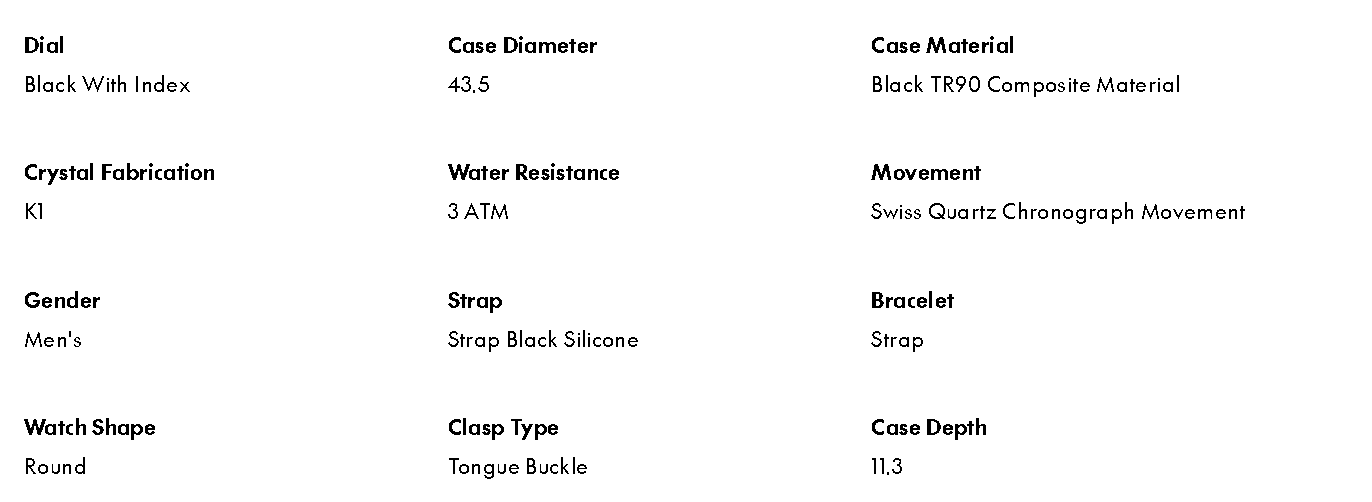This screenshot has width=1372, height=502.
Task: Select the K1 crystal value
Action: (x=34, y=212)
